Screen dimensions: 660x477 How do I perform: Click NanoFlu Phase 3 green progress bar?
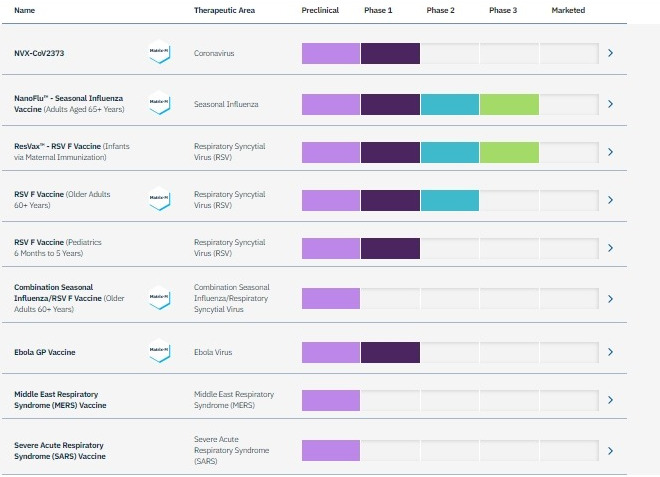tap(509, 104)
